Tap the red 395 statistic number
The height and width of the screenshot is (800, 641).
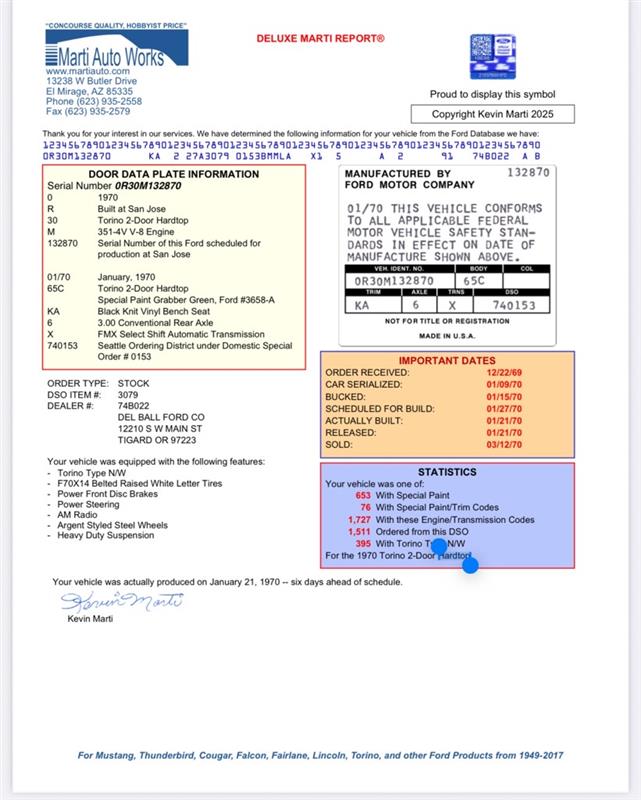(x=363, y=544)
